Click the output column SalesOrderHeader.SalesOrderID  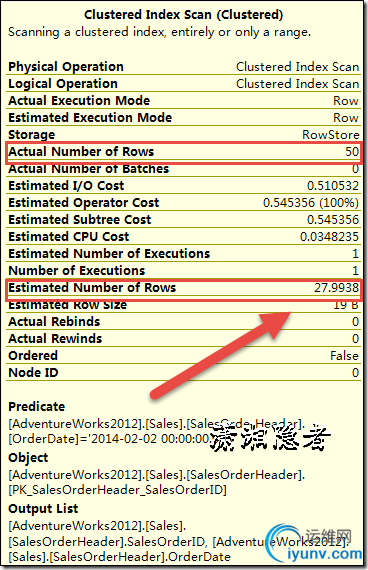click(x=107, y=542)
